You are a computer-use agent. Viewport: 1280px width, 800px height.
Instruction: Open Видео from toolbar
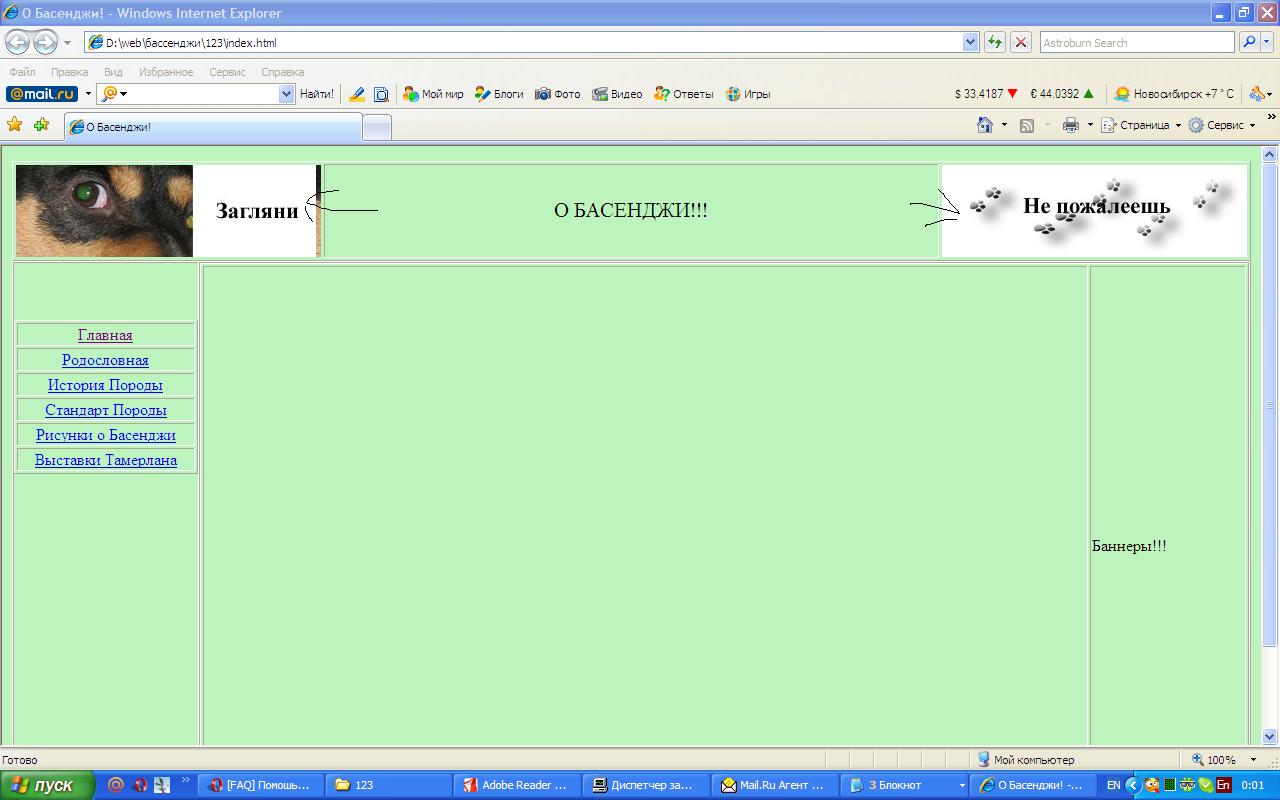tap(617, 94)
